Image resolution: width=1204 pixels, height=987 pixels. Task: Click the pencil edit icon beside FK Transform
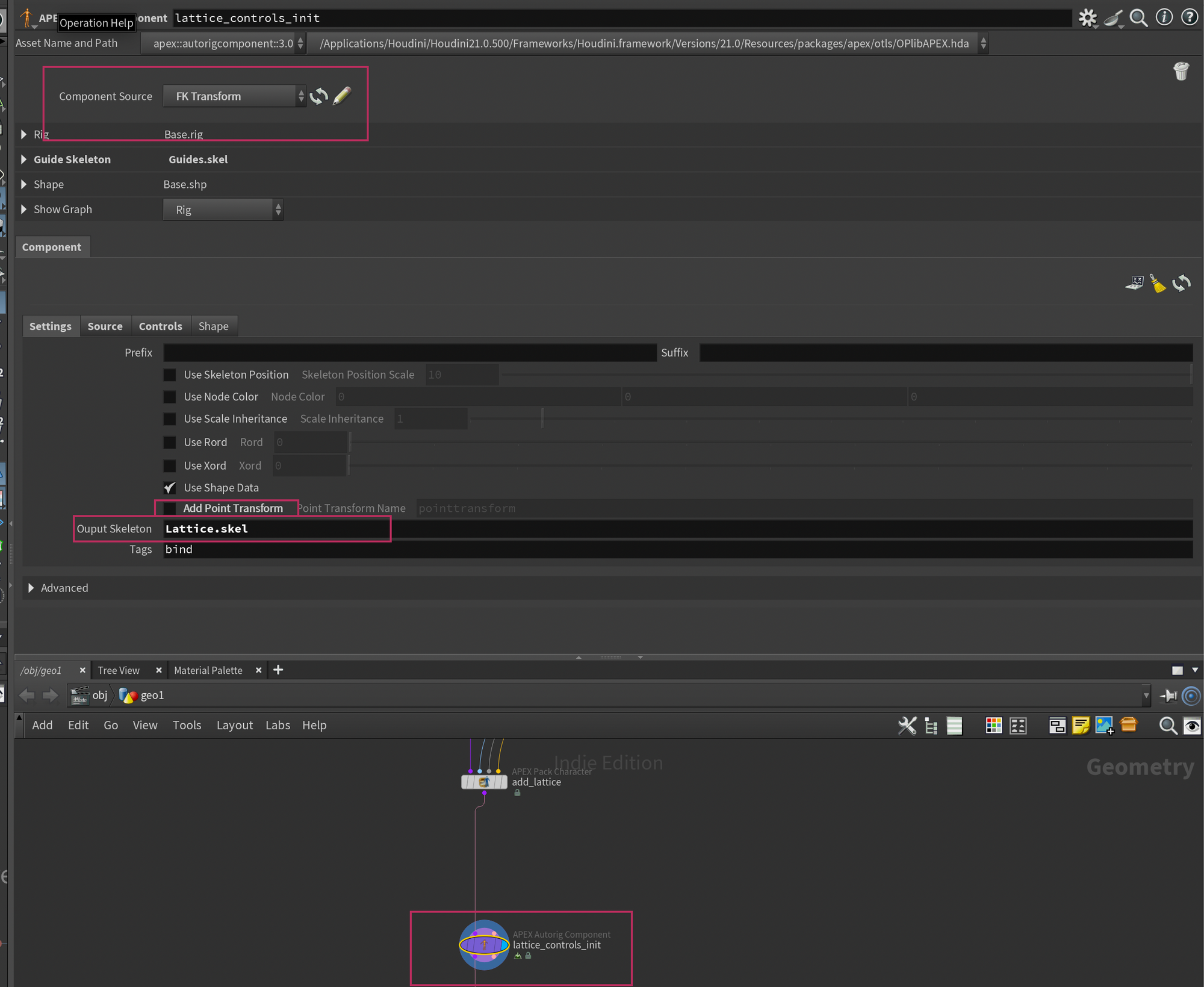341,96
